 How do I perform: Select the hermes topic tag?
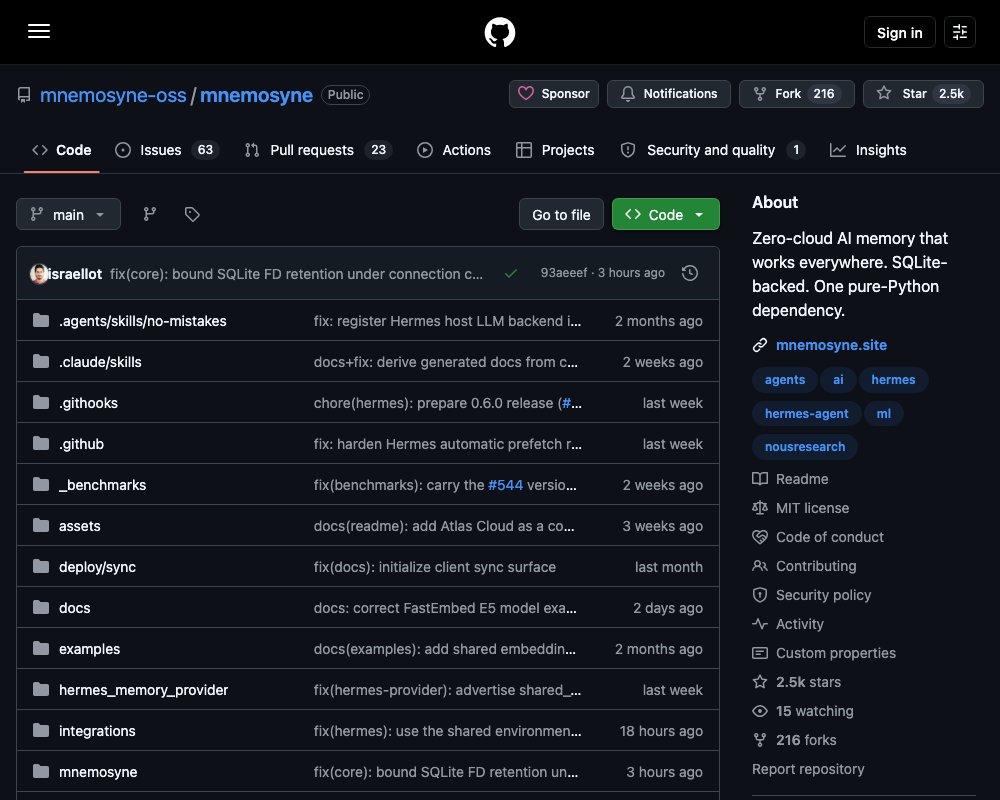click(893, 380)
